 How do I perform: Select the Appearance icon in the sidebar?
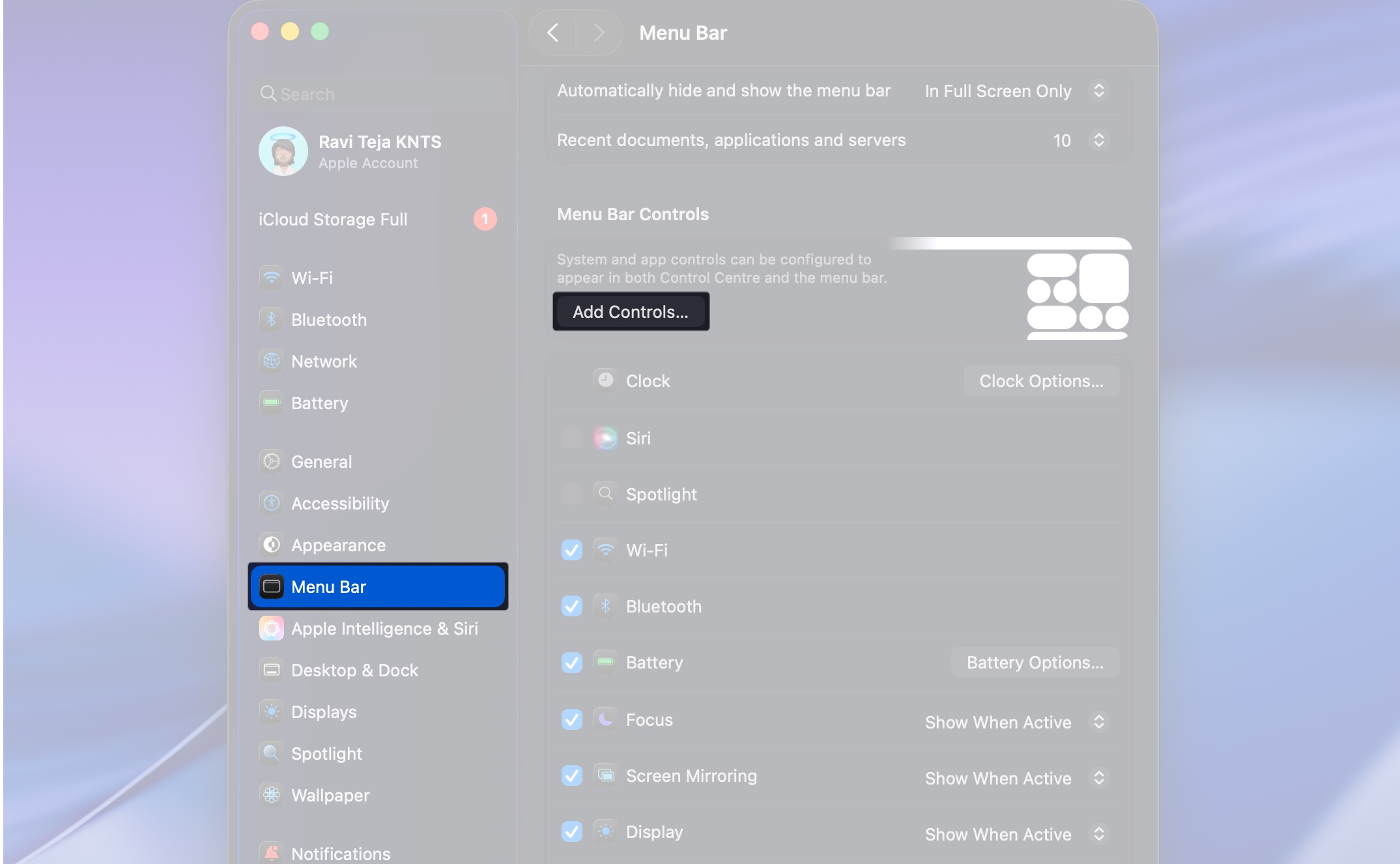click(272, 545)
